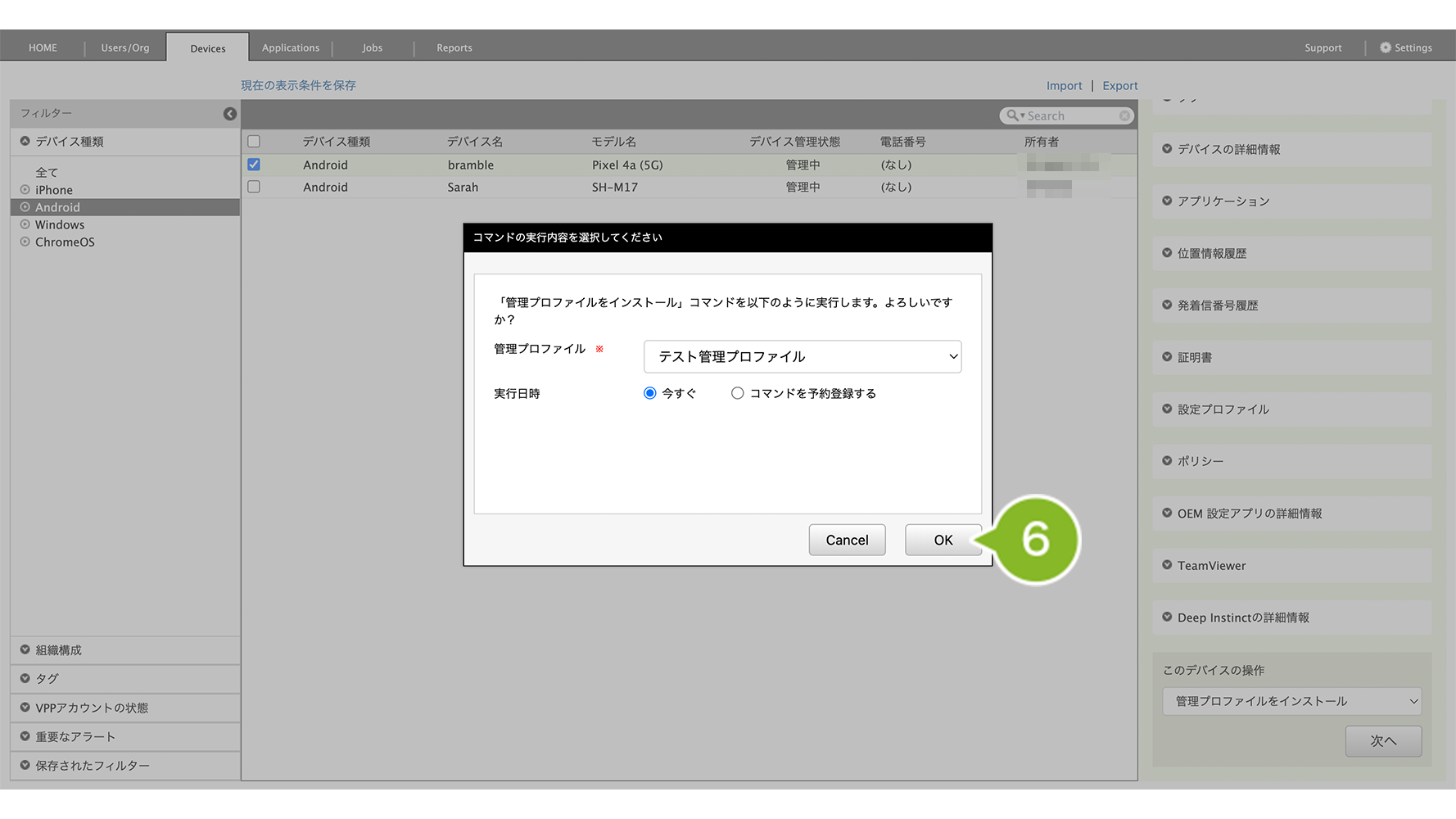Open the Jobs tab
Viewport: 1456px width, 819px height.
point(373,48)
